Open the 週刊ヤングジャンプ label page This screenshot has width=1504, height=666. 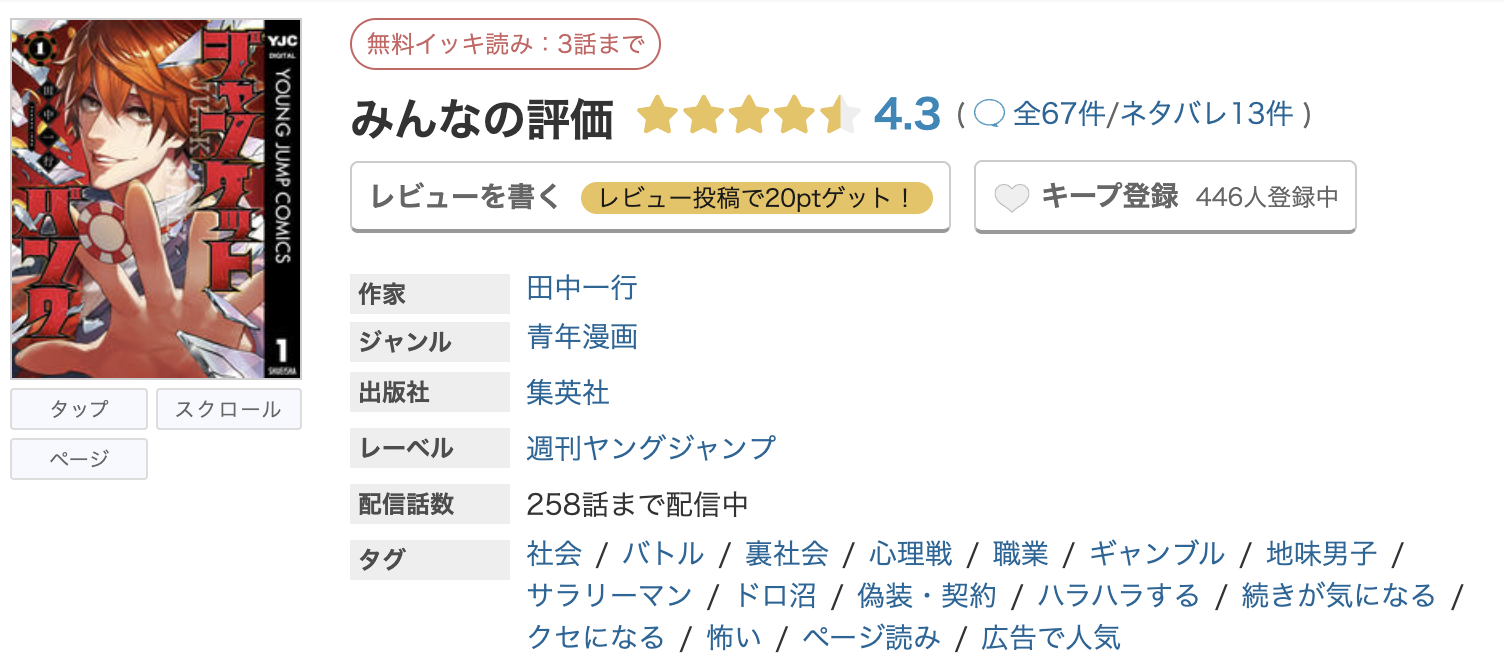(650, 448)
